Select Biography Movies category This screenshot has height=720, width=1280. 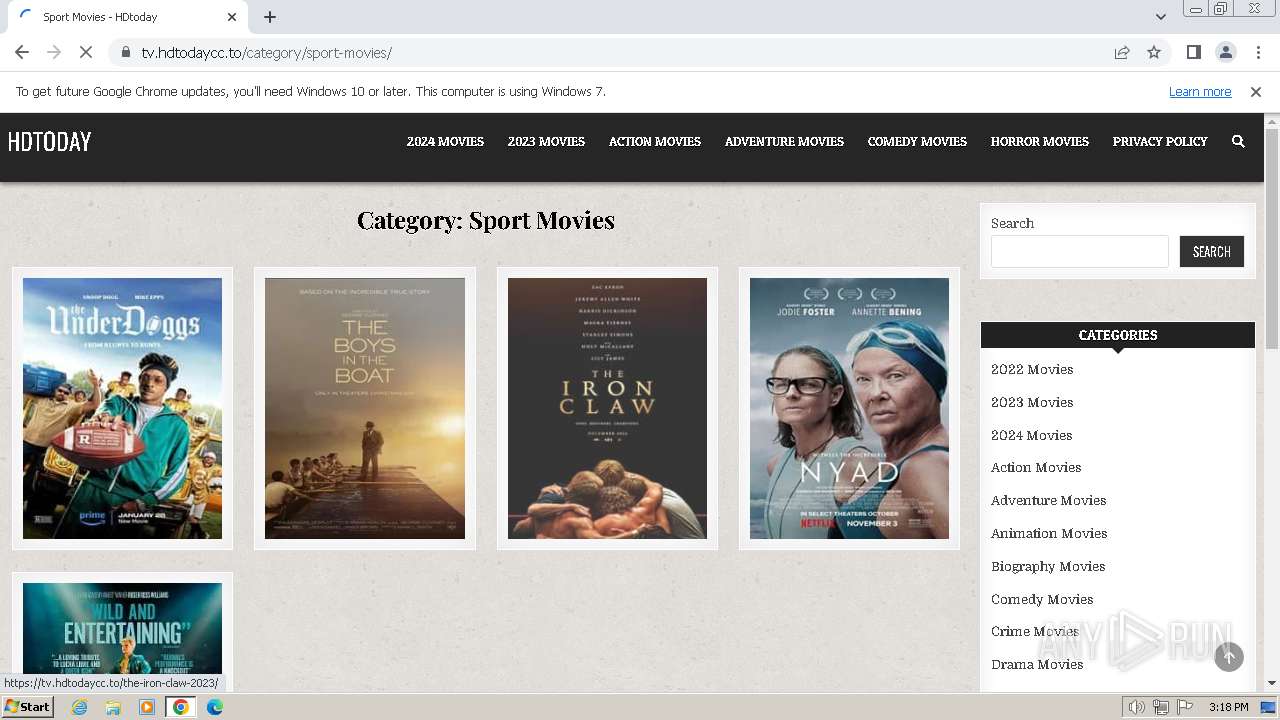[x=1048, y=567]
